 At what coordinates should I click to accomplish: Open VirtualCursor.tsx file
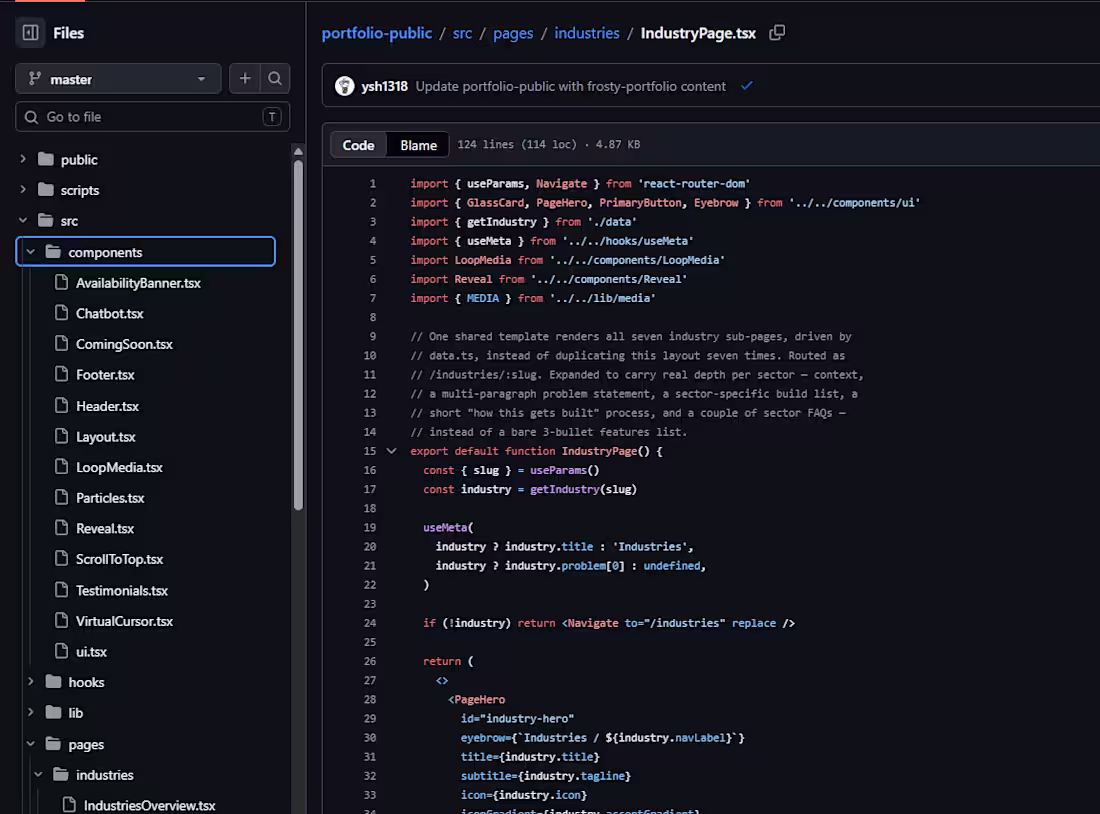[x=124, y=621]
